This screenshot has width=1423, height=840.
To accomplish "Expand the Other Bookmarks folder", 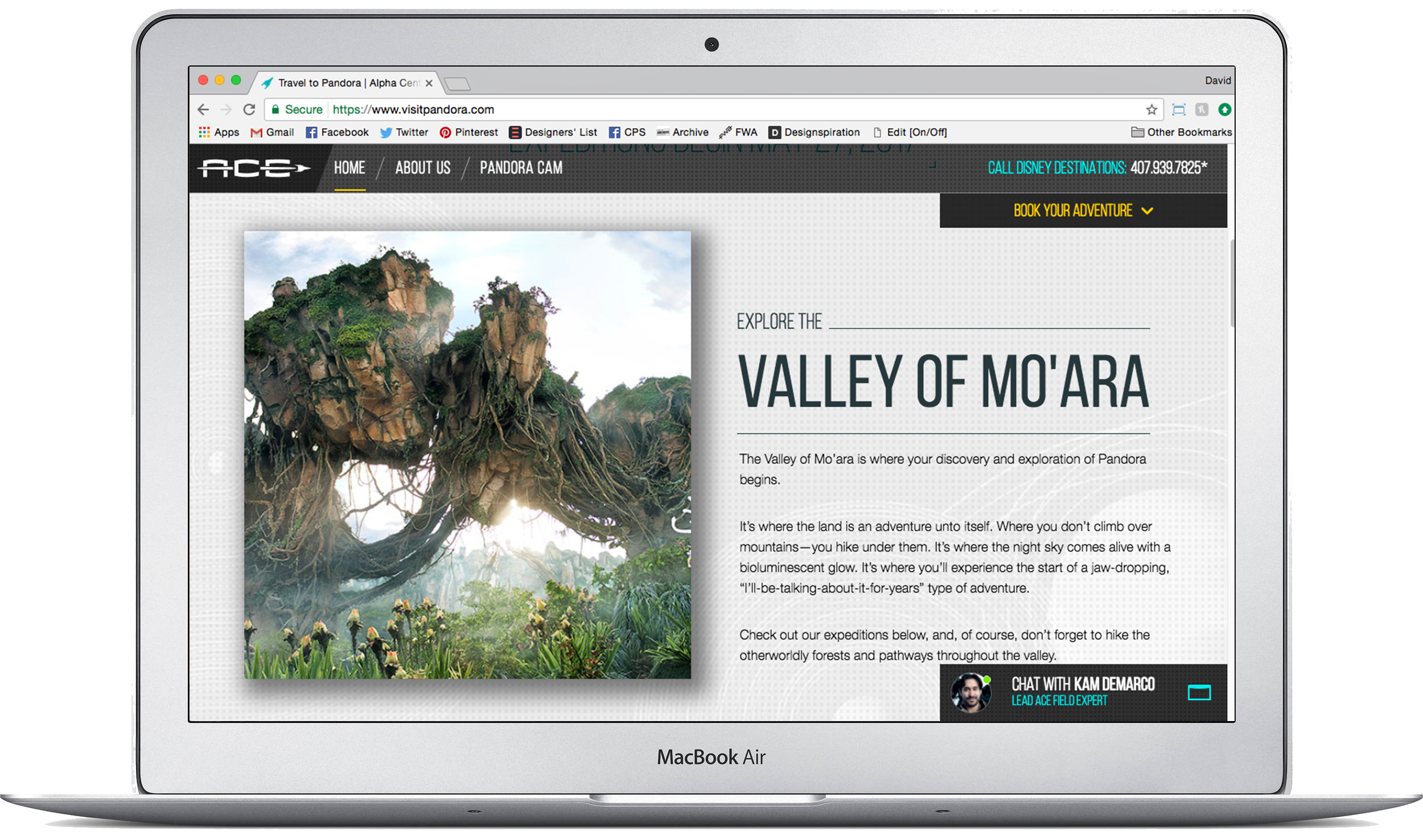I will point(1182,132).
